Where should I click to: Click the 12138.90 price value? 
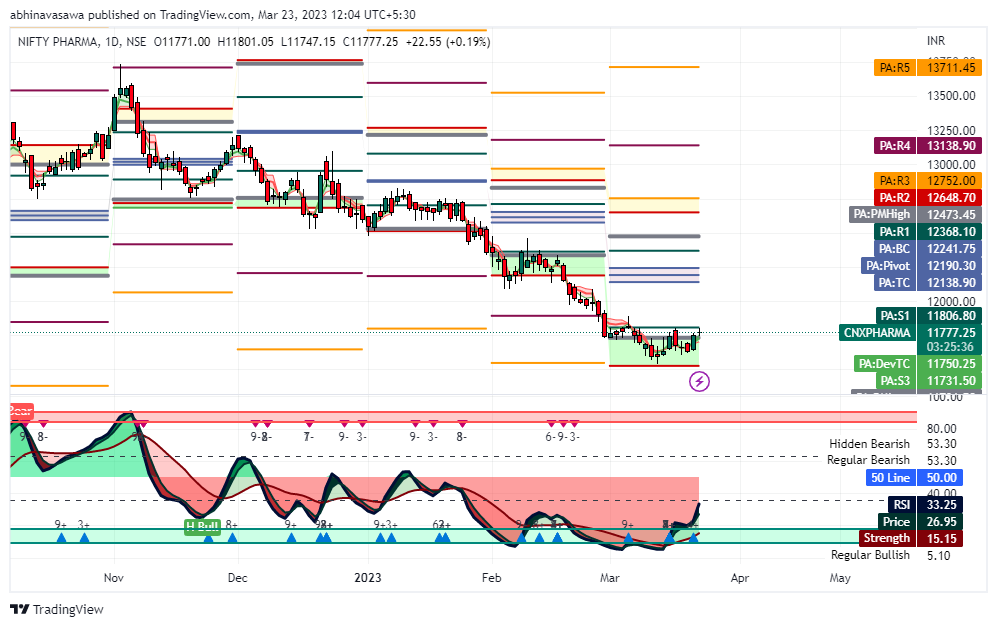pos(951,282)
